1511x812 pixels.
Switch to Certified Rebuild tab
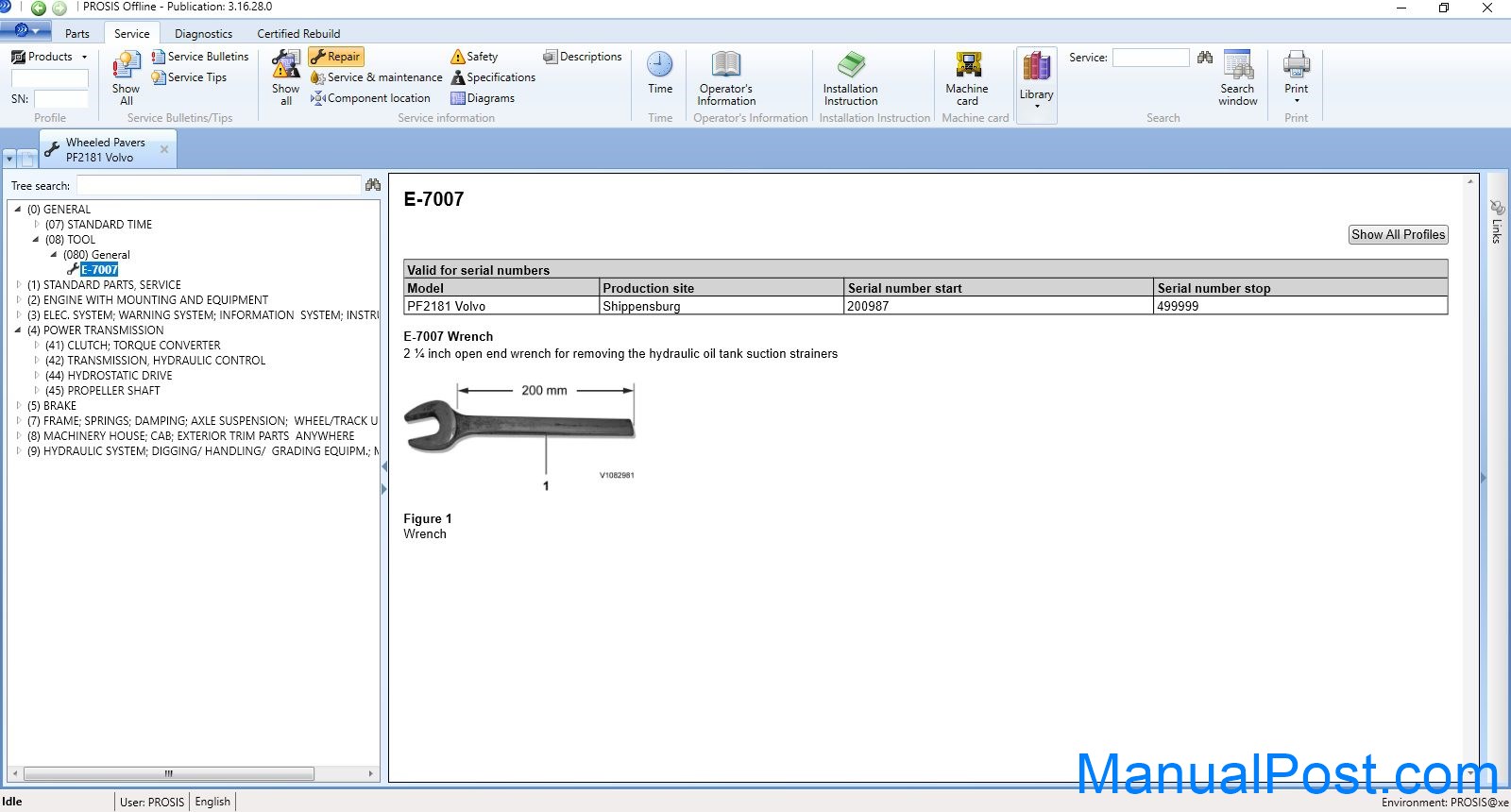click(298, 33)
